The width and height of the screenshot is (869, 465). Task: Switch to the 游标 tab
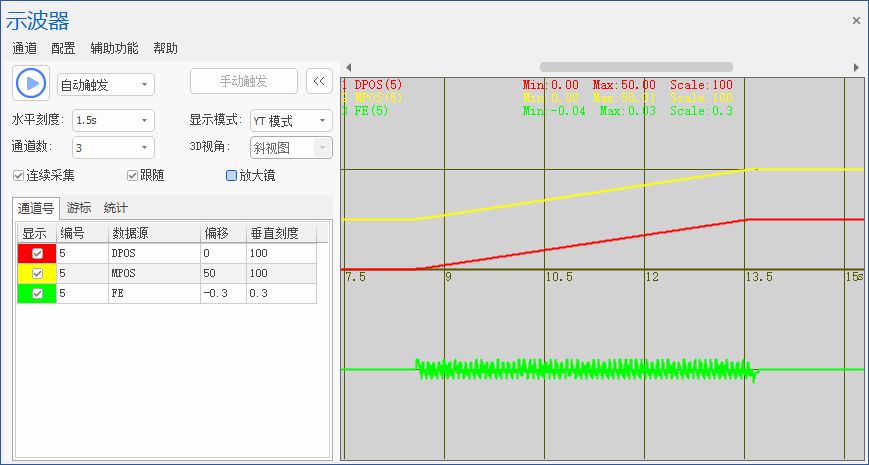[x=79, y=208]
